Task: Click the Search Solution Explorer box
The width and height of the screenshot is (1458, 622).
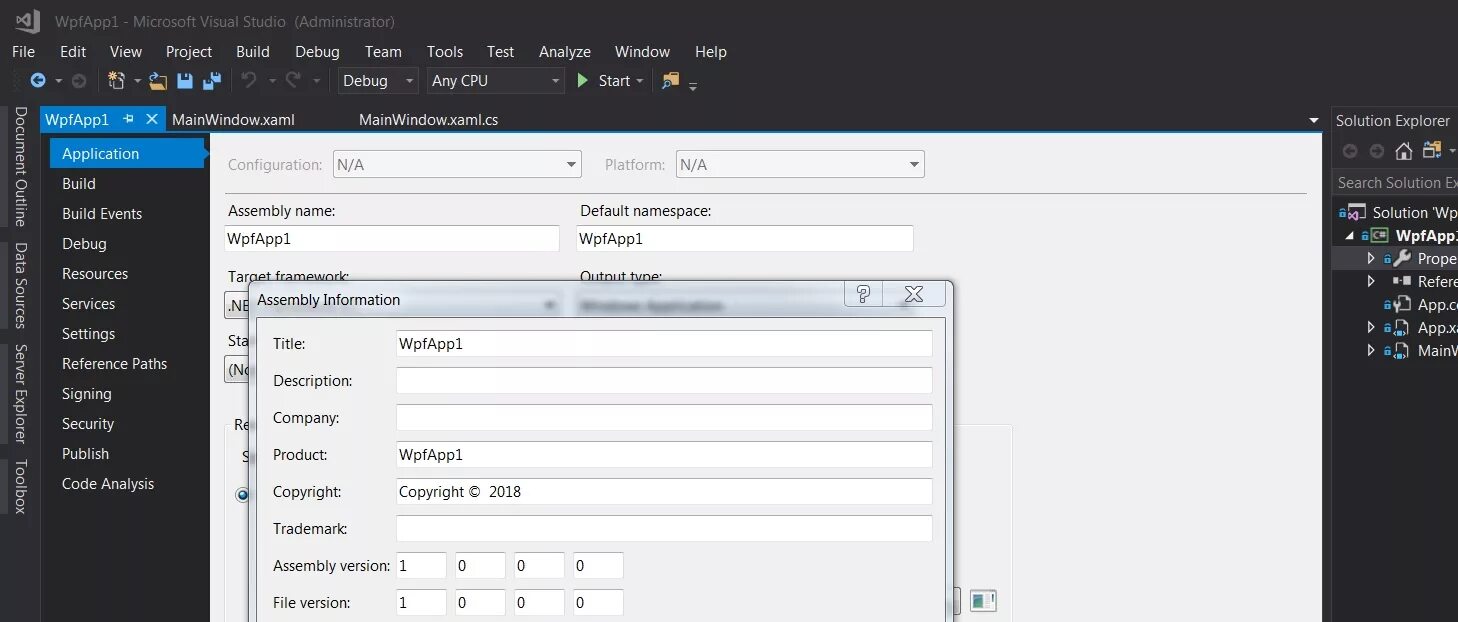Action: point(1395,182)
